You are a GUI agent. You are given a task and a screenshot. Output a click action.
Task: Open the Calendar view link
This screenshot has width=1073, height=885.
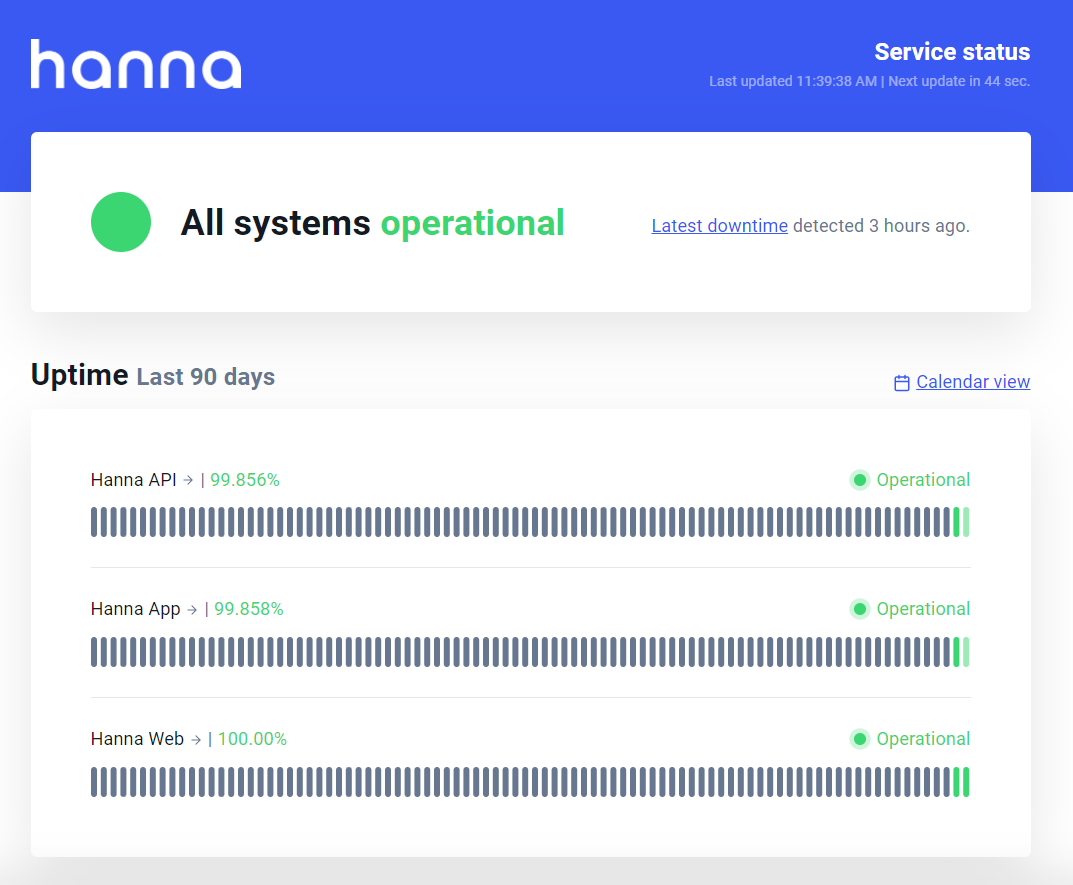pos(973,382)
